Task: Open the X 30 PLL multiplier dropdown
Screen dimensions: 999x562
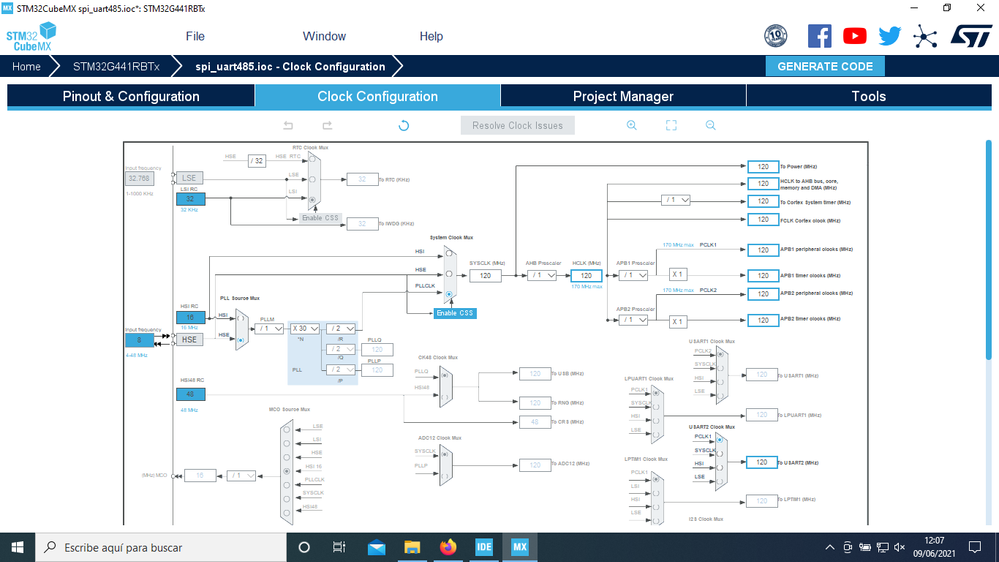Action: click(x=305, y=329)
